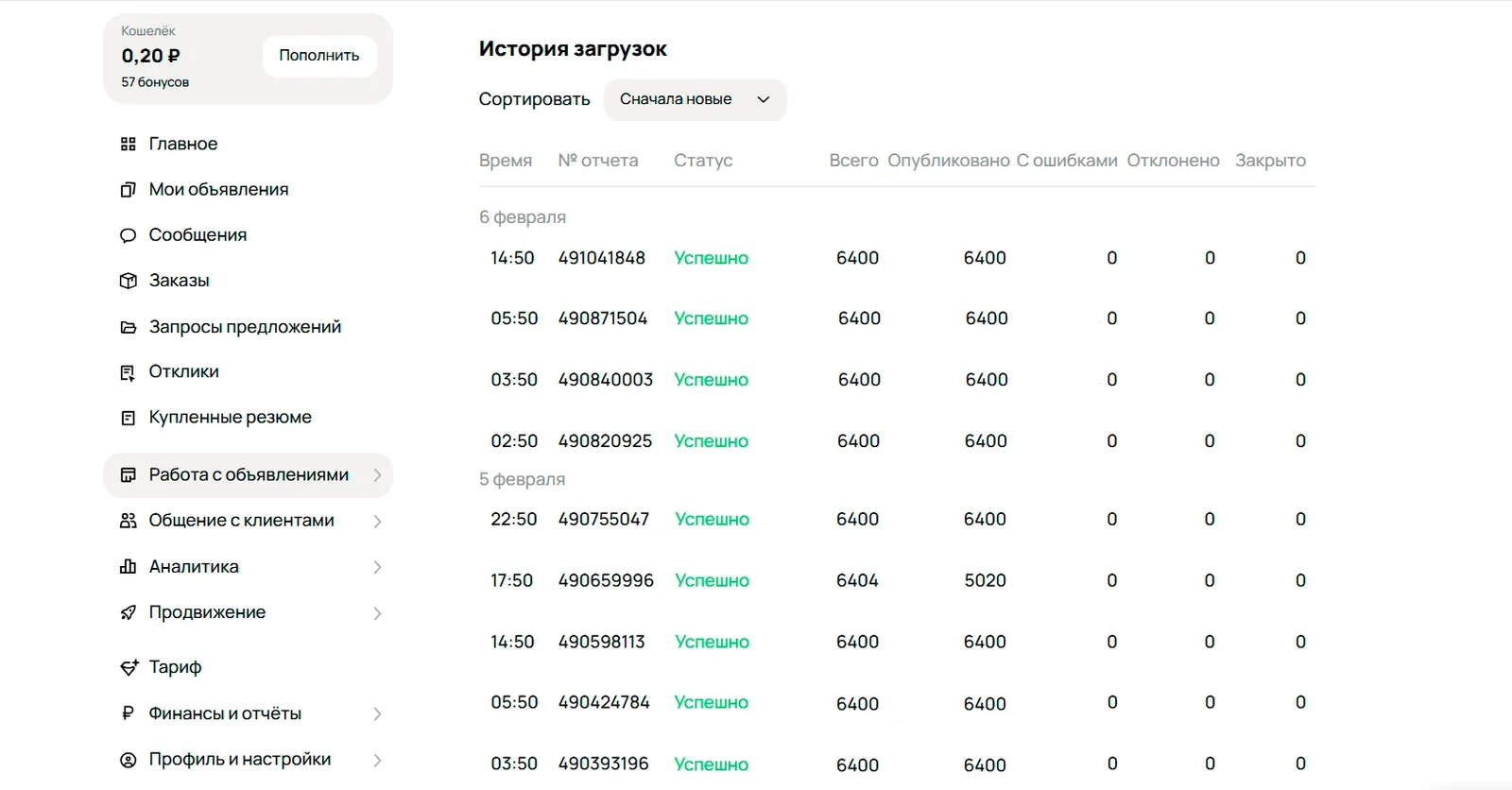Open Купленные резюме
The image size is (1512, 790).
[x=230, y=417]
